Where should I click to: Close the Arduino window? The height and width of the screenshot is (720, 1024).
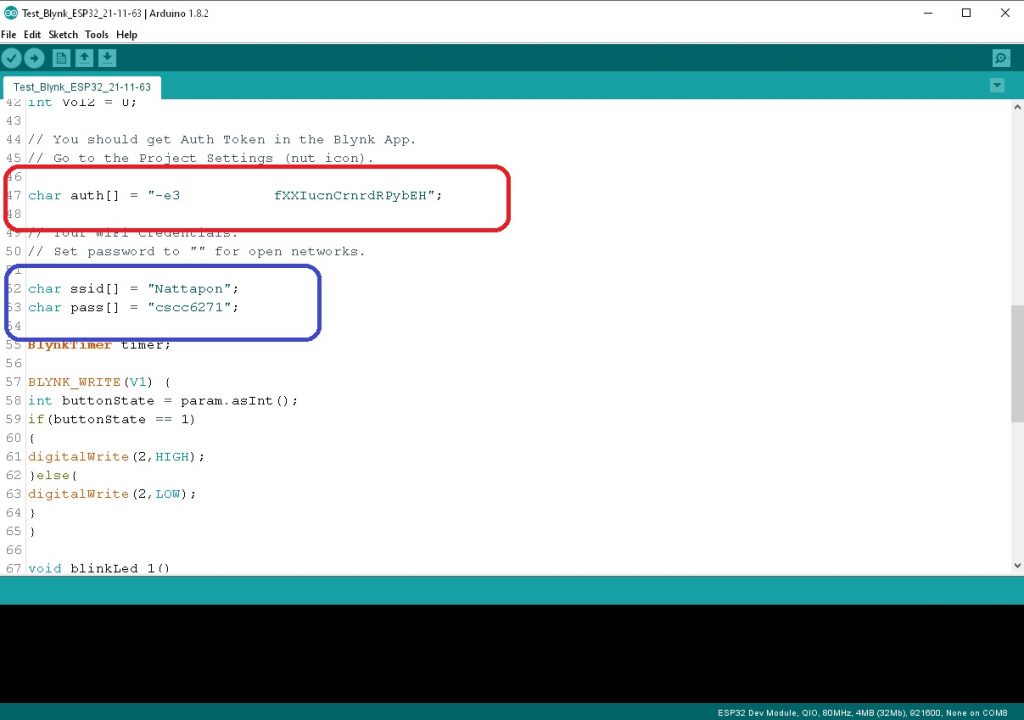(x=1005, y=13)
